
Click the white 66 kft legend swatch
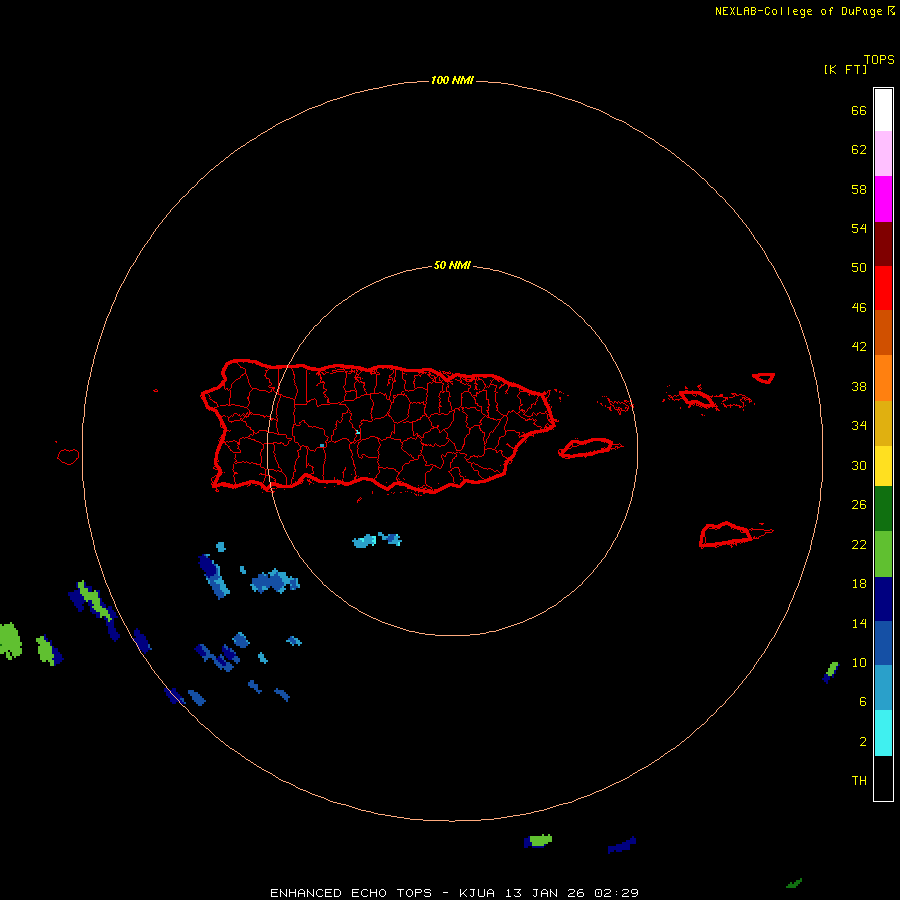883,110
